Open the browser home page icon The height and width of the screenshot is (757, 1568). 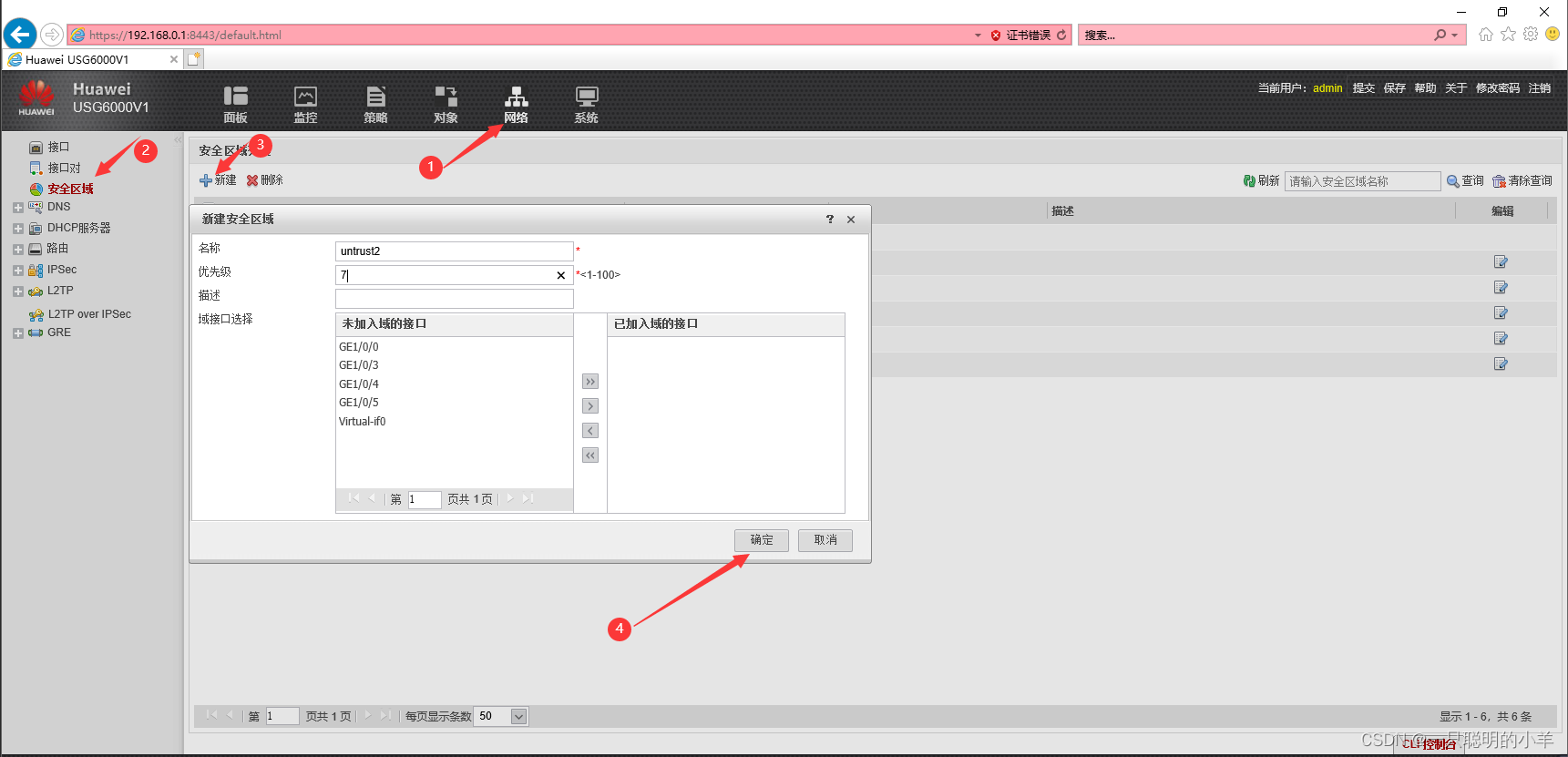click(x=1486, y=35)
